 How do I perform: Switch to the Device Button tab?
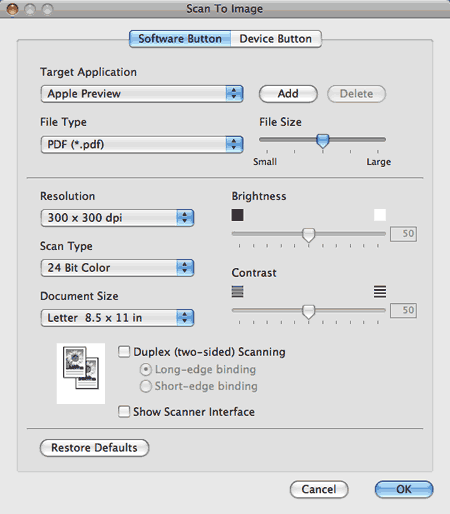click(276, 39)
